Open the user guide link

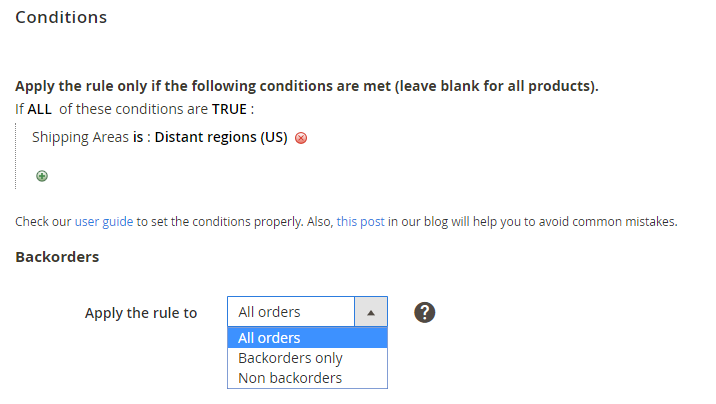point(103,221)
